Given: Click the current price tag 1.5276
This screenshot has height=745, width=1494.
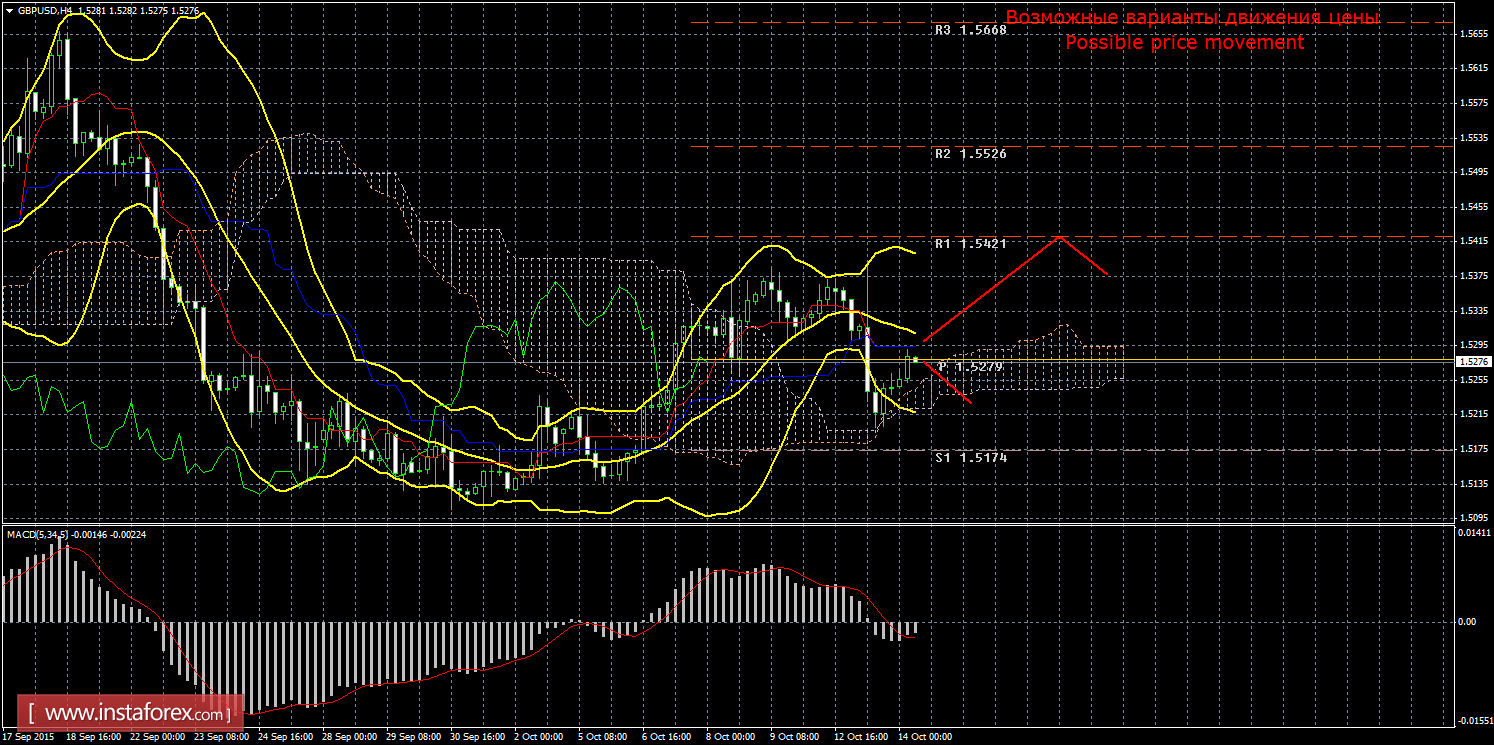Looking at the screenshot, I should tap(1474, 361).
